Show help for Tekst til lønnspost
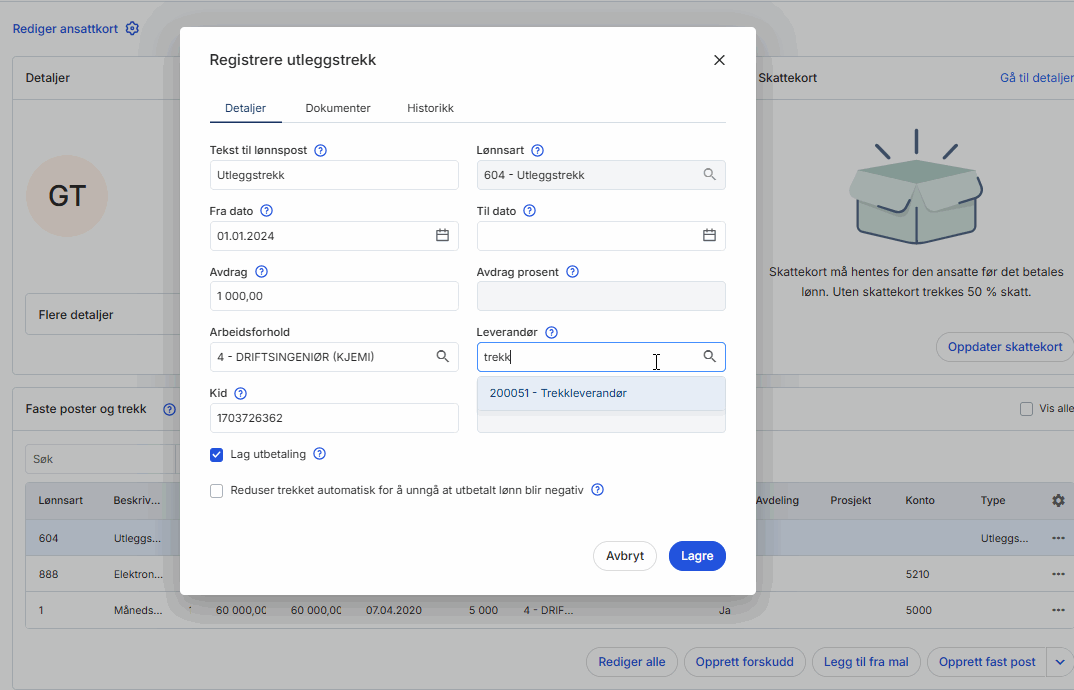1074x690 pixels. pos(321,151)
